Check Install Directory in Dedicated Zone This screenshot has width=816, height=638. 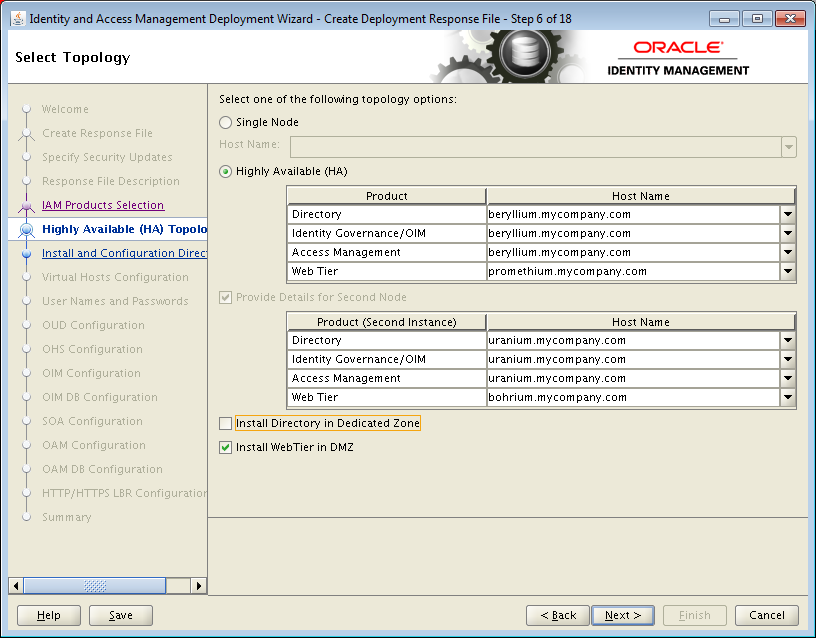pos(225,424)
